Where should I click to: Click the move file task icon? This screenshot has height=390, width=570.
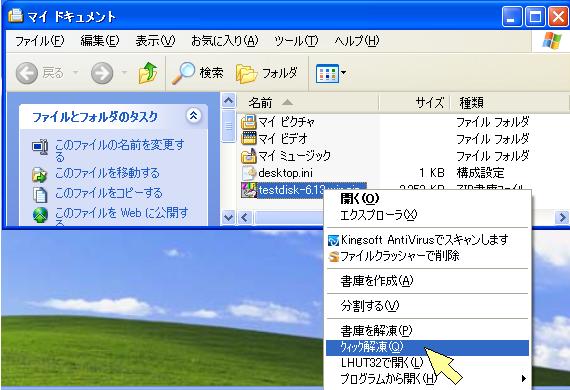(x=40, y=174)
